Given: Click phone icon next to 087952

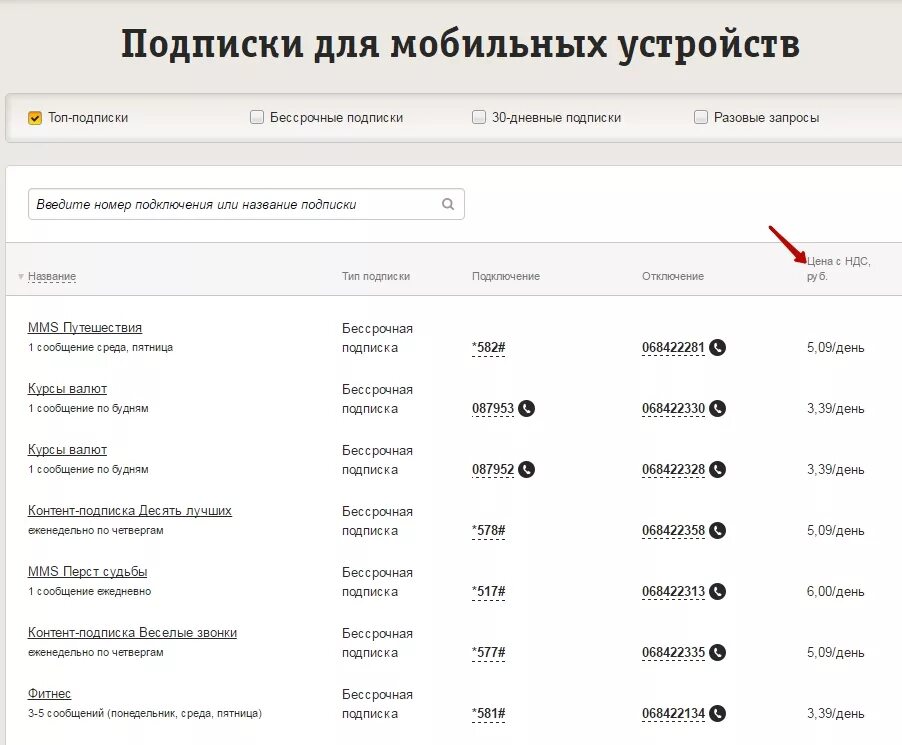Looking at the screenshot, I should pyautogui.click(x=526, y=469).
